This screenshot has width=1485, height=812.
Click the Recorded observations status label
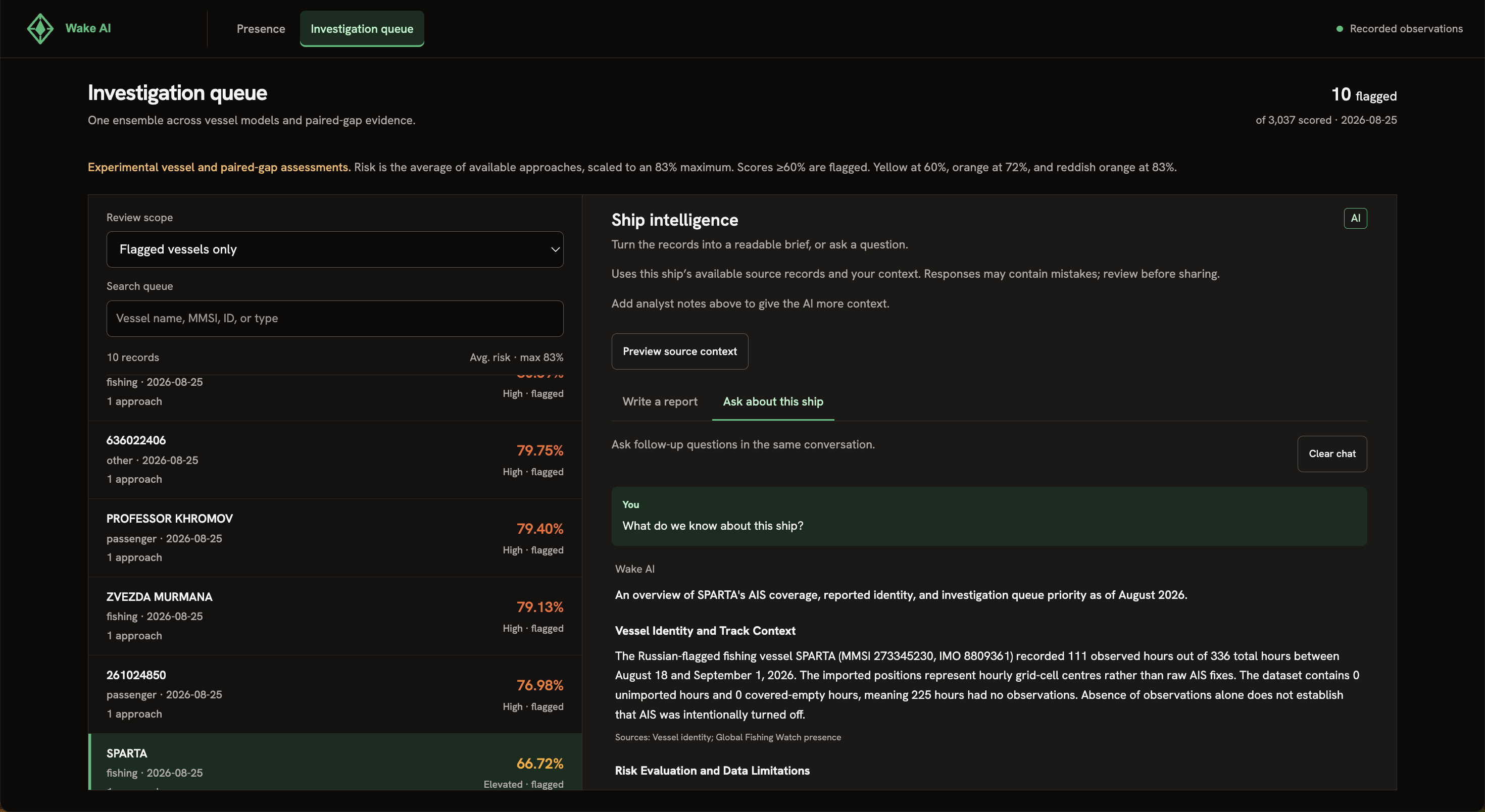click(x=1406, y=29)
